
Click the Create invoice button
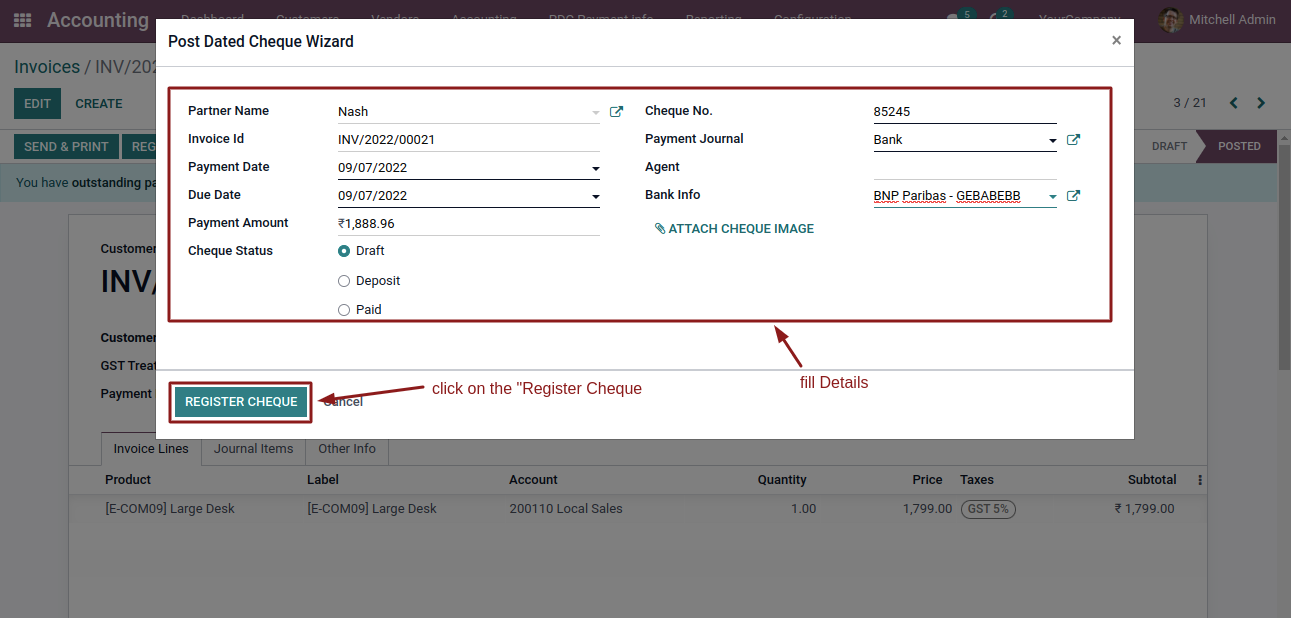pyautogui.click(x=99, y=104)
